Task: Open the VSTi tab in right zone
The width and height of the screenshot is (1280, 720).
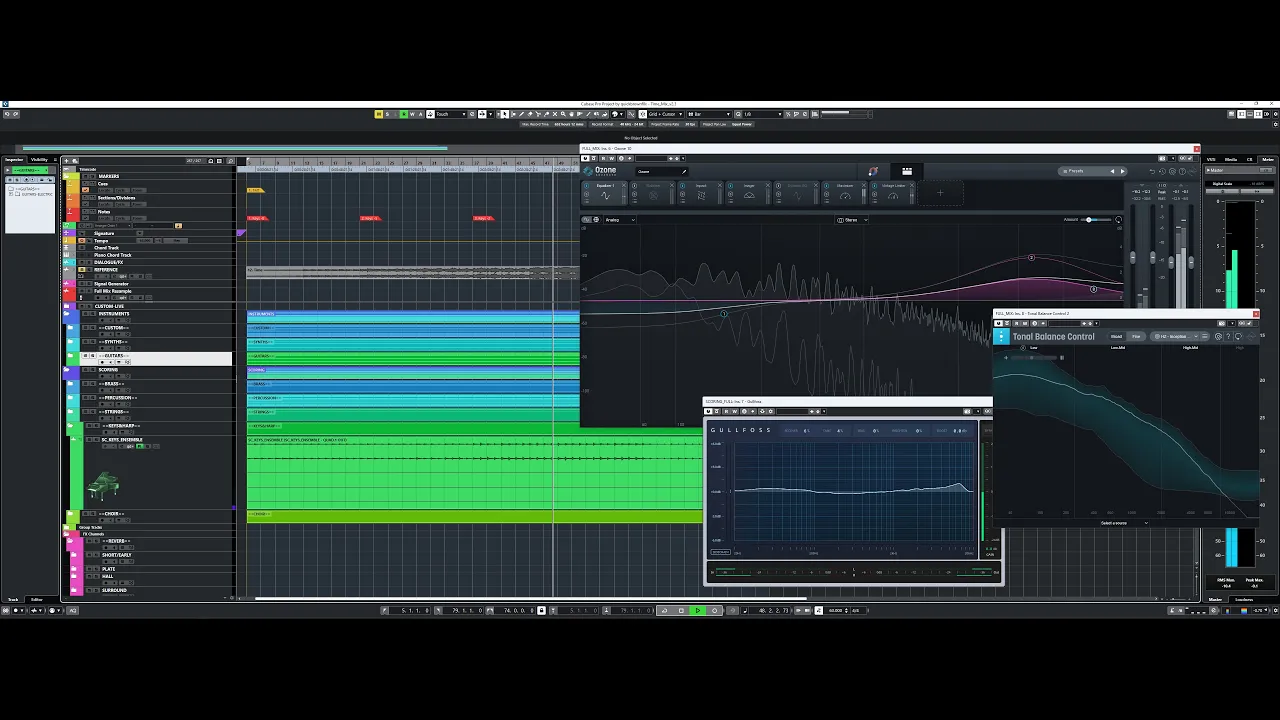Action: [1211, 159]
